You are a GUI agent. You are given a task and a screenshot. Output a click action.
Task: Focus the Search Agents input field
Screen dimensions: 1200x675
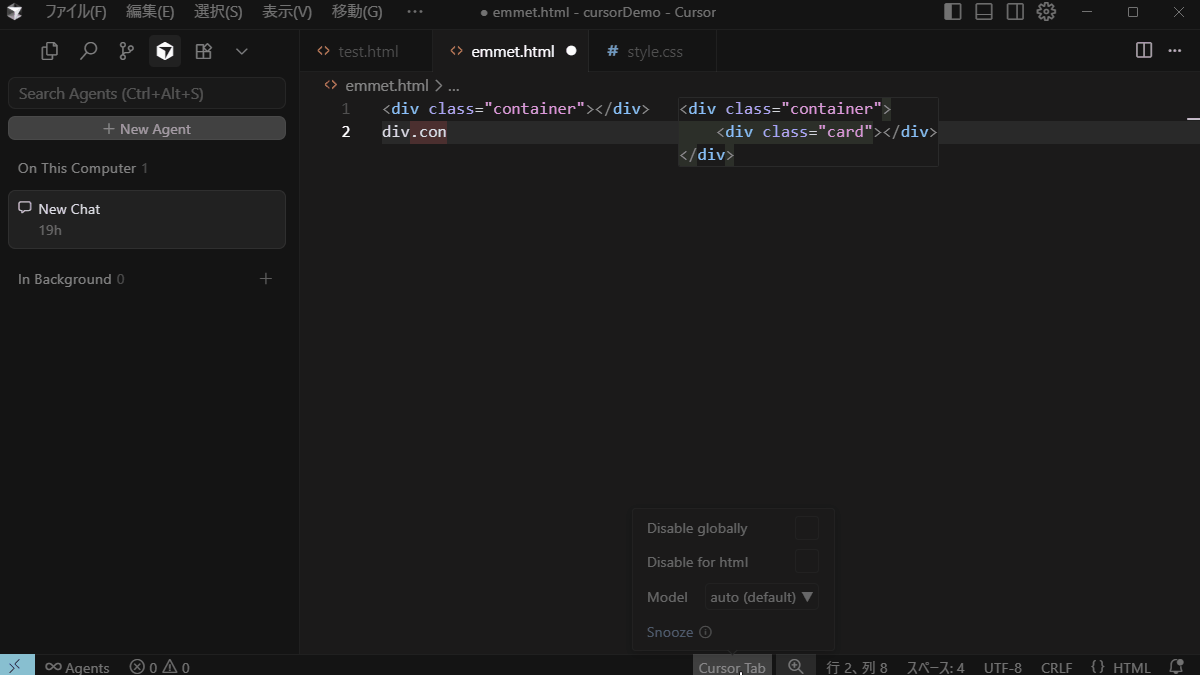147,93
